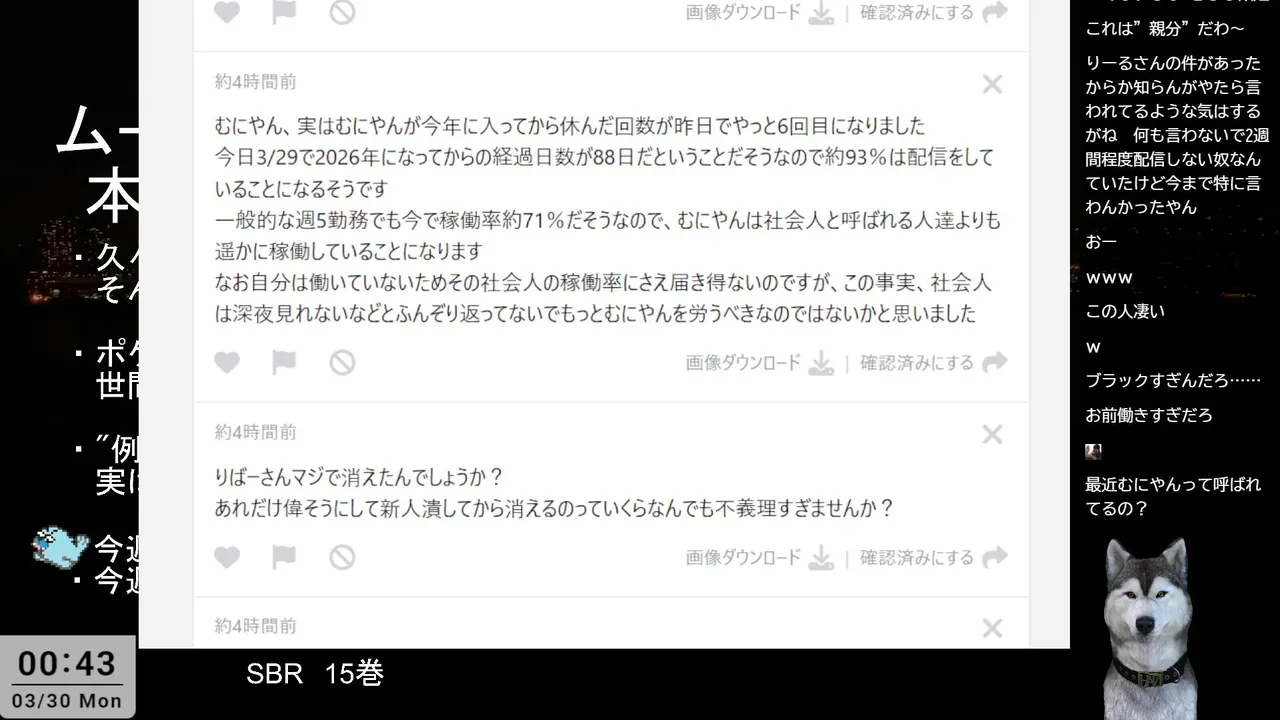1280x720 pixels.
Task: Flag the むにやん 稼働率 message
Action: point(284,362)
